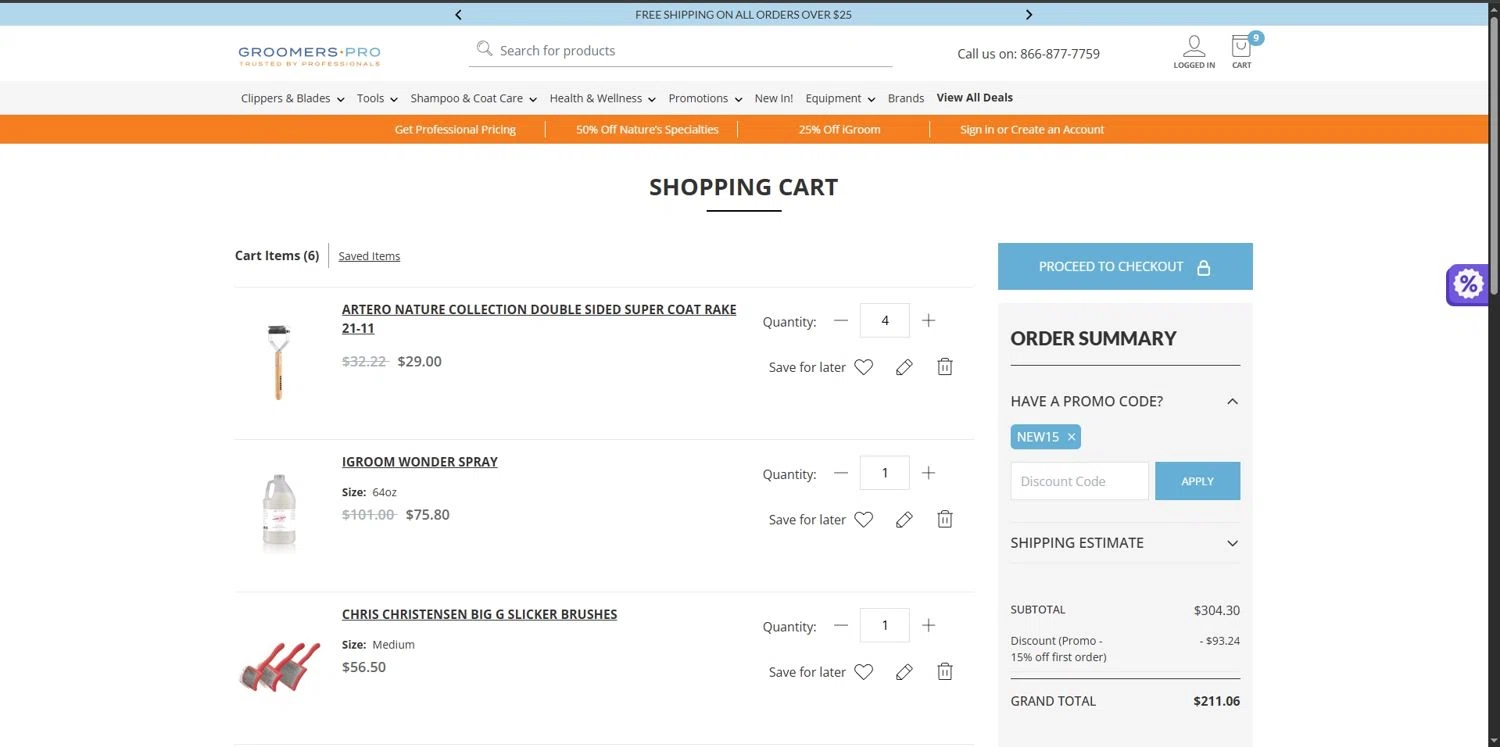Decrease quantity of Artero Coat Rake
Image resolution: width=1500 pixels, height=747 pixels.
tap(840, 320)
